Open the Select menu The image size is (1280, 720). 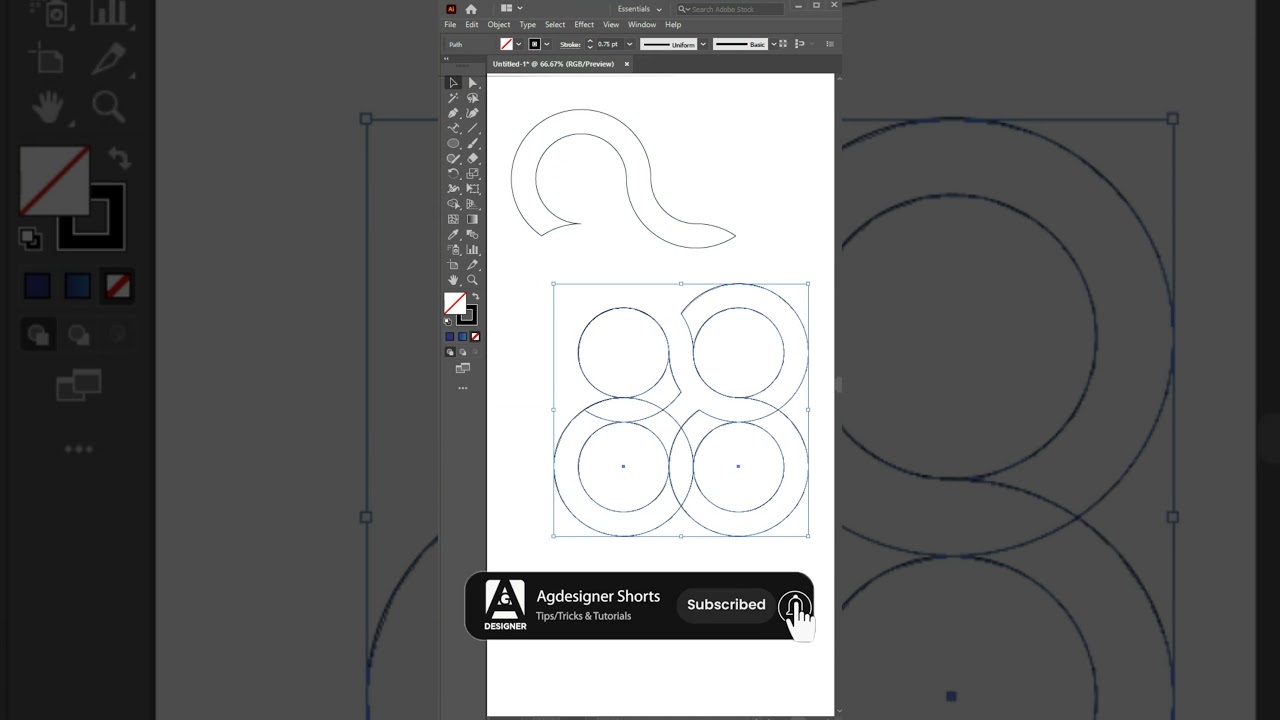[555, 25]
